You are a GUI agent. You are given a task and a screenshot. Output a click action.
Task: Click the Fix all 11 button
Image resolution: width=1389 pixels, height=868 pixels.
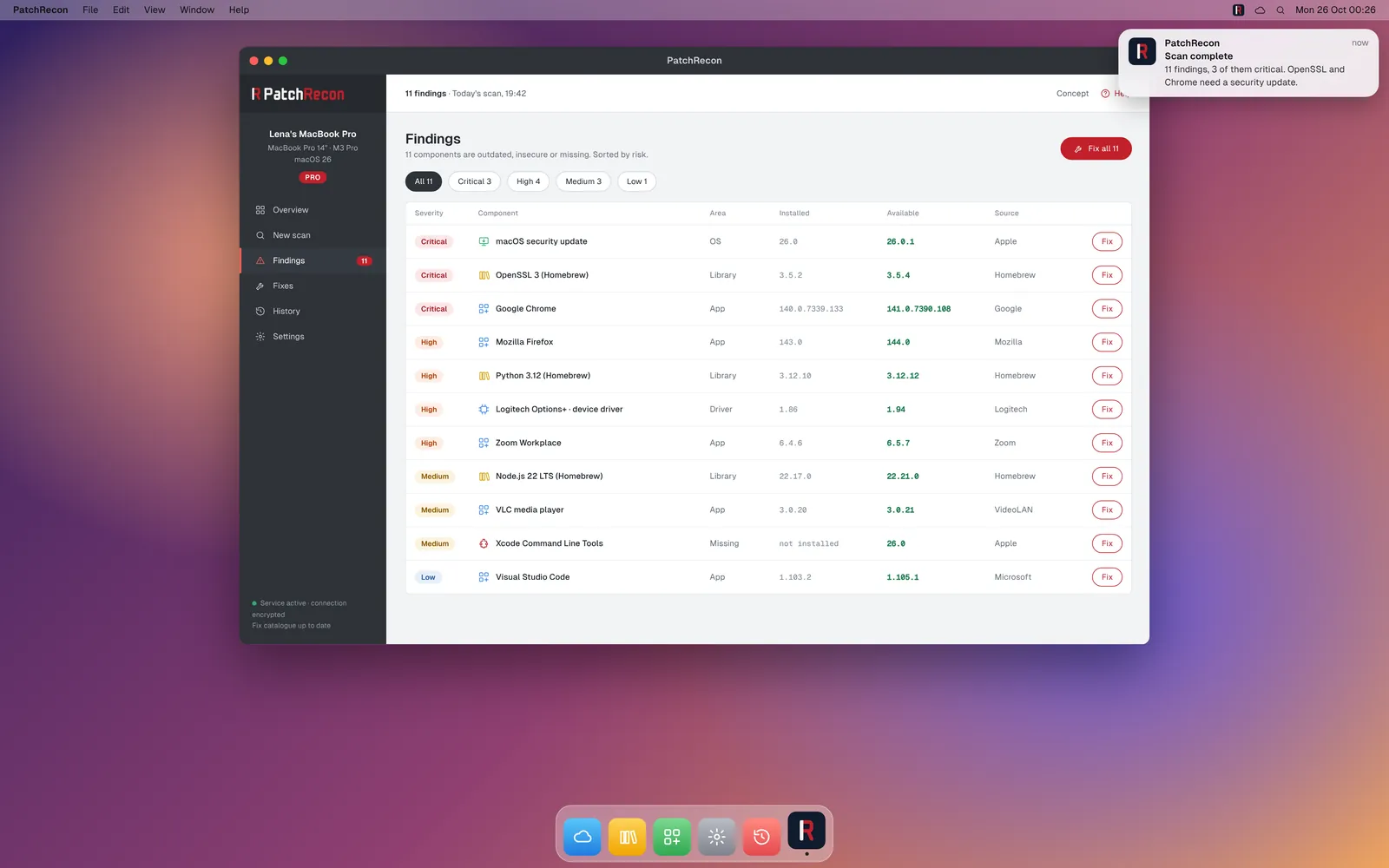(1096, 148)
